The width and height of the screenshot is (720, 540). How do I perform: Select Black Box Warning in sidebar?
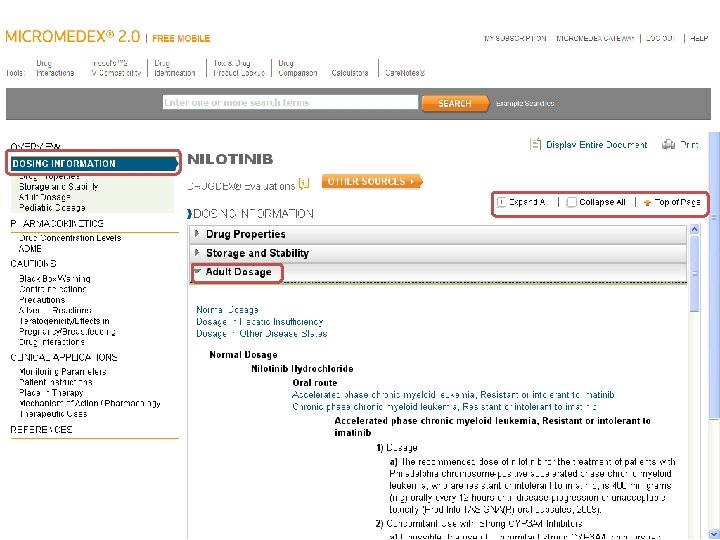(x=55, y=279)
